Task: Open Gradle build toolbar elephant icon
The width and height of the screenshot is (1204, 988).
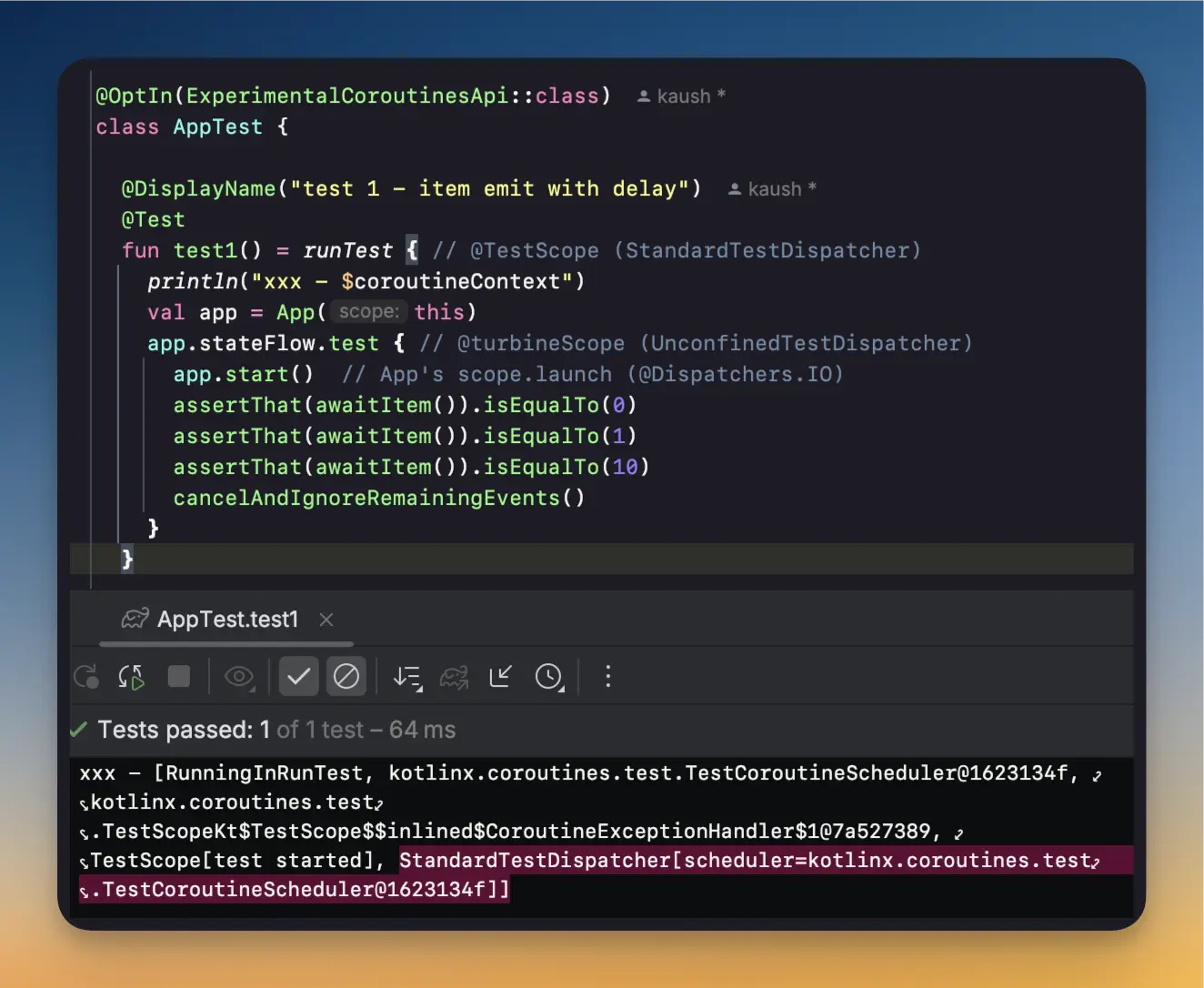Action: pos(454,677)
